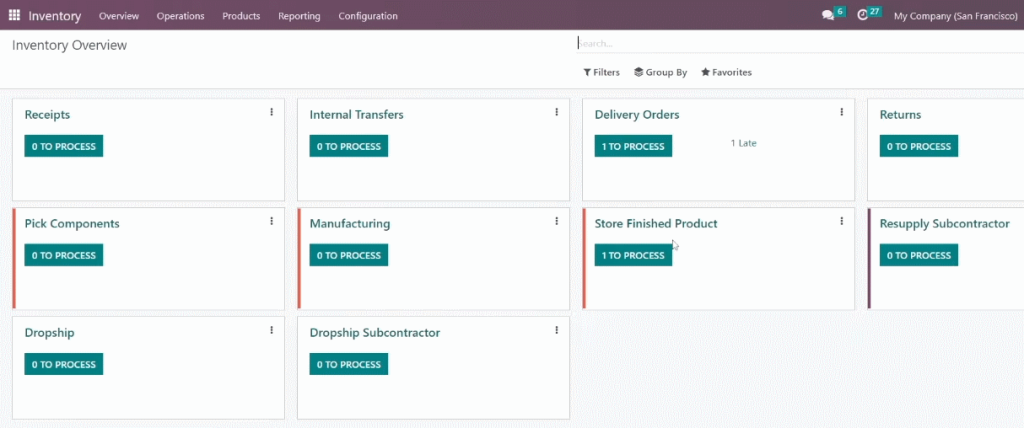Click Delivery Orders 1 To Process button
This screenshot has width=1024, height=428.
[633, 146]
